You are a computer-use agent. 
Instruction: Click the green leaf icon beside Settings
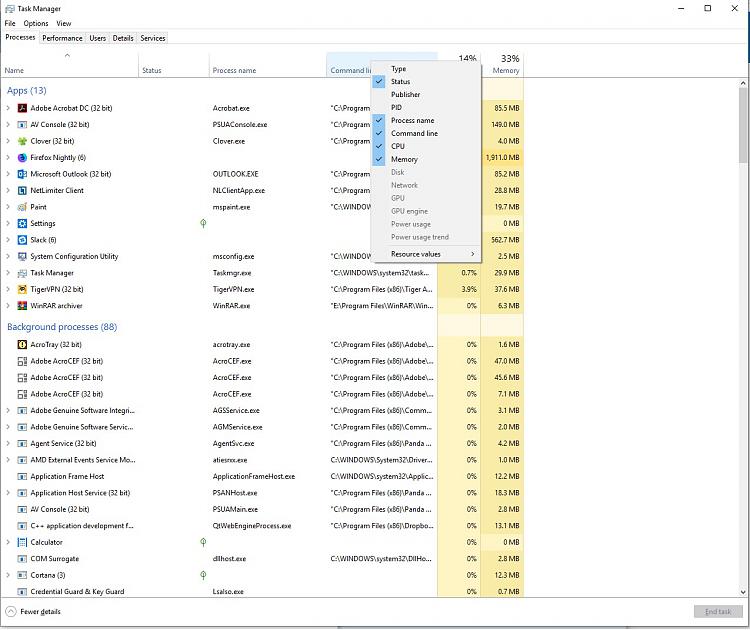tap(203, 223)
